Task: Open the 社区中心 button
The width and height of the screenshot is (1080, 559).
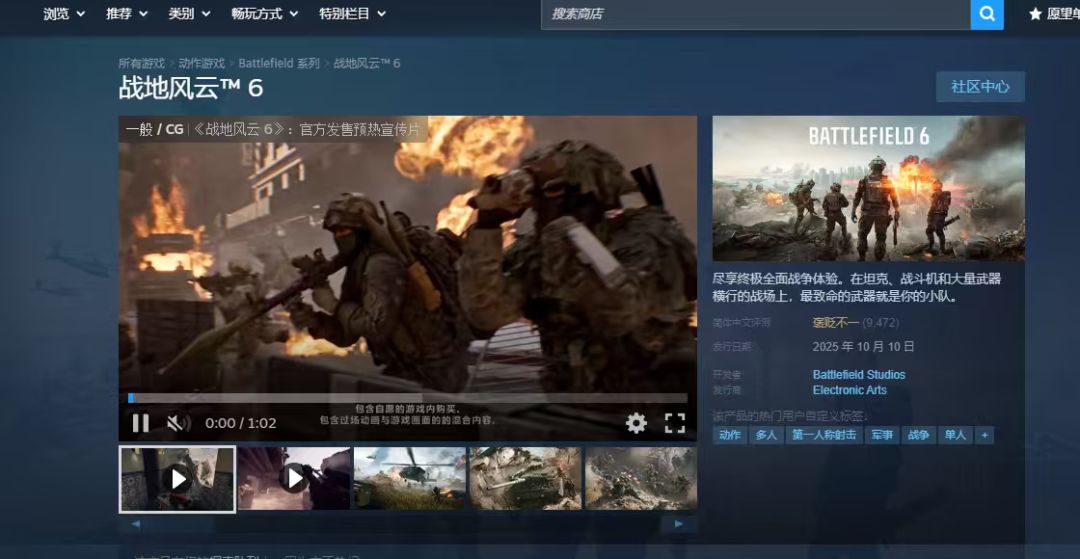Action: click(980, 87)
